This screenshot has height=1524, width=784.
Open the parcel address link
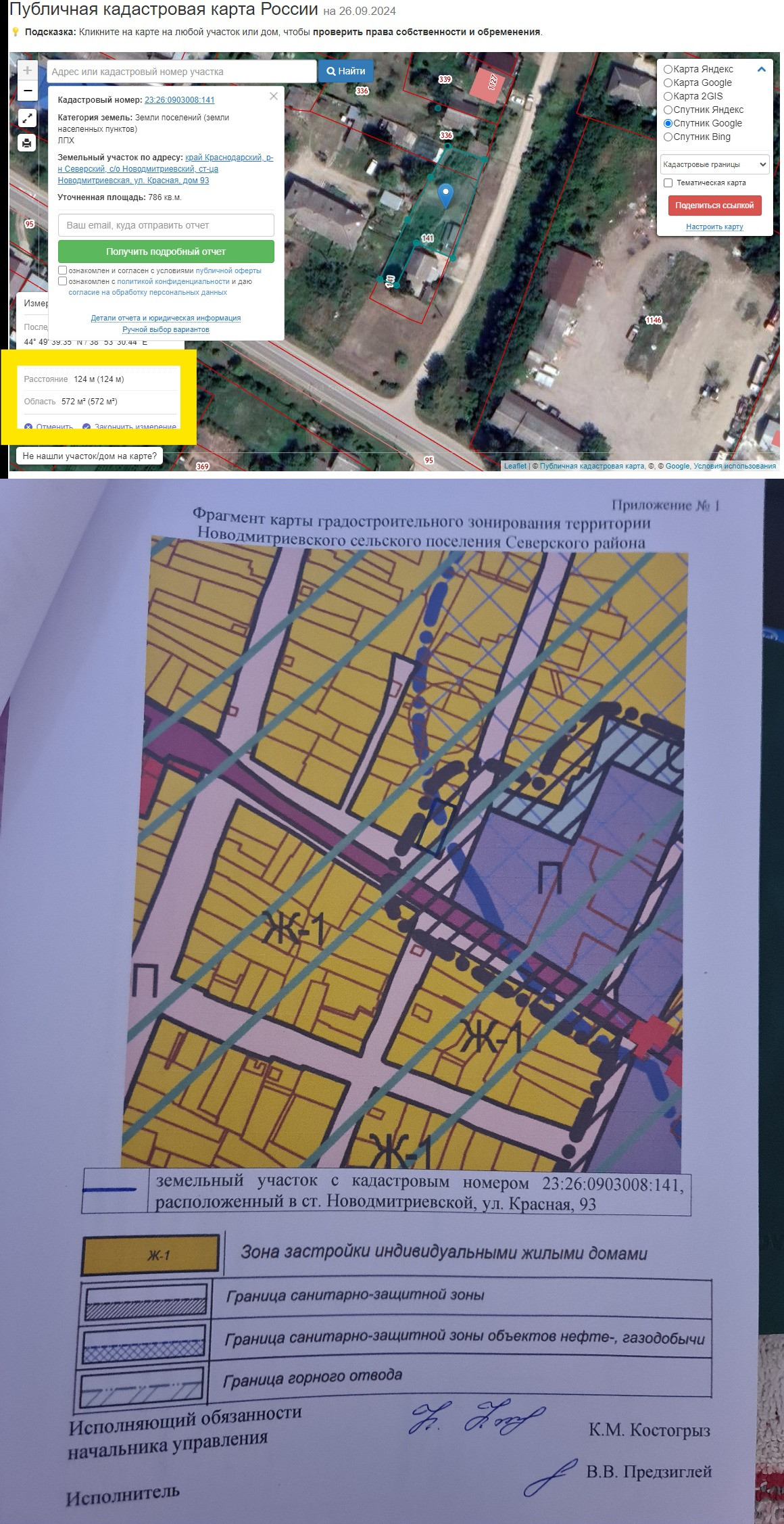pos(166,169)
